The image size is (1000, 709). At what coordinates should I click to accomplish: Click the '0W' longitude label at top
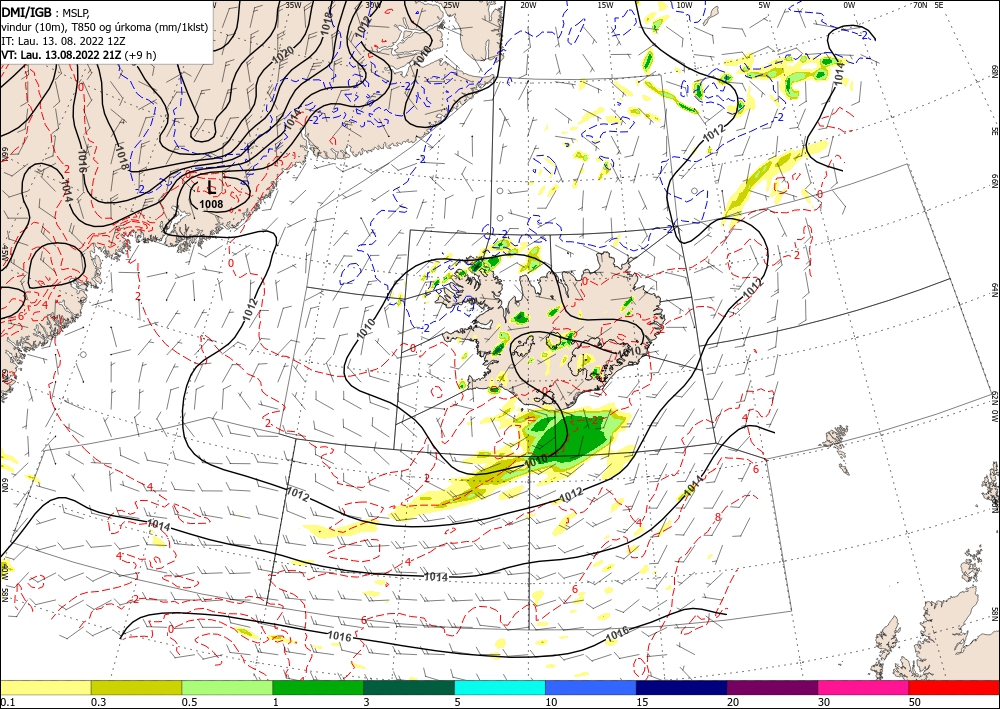click(x=849, y=5)
